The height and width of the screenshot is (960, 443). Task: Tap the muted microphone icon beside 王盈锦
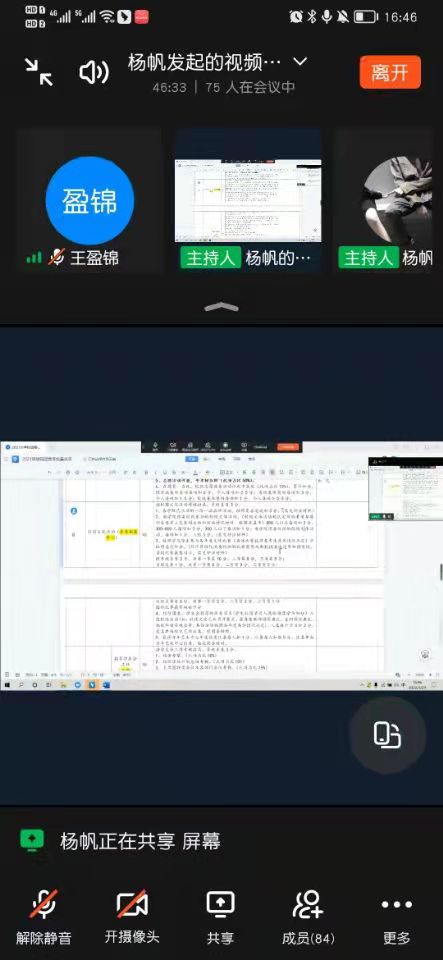click(57, 258)
